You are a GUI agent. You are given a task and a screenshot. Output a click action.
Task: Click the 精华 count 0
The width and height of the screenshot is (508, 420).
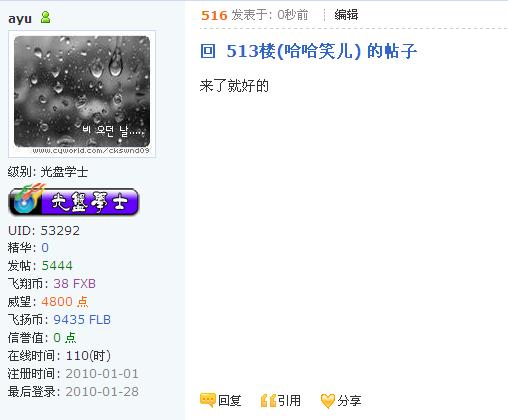pos(45,248)
